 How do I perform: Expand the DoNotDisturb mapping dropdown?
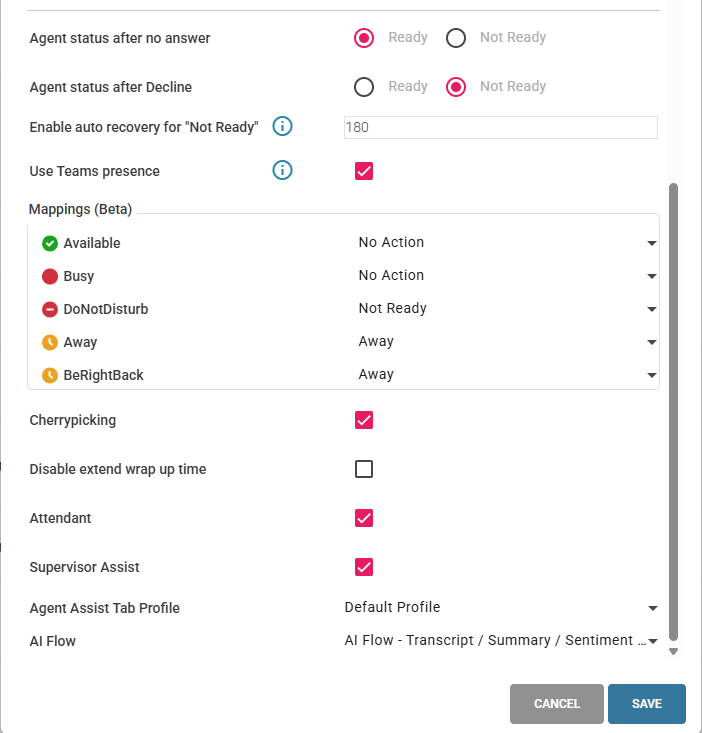coord(507,309)
